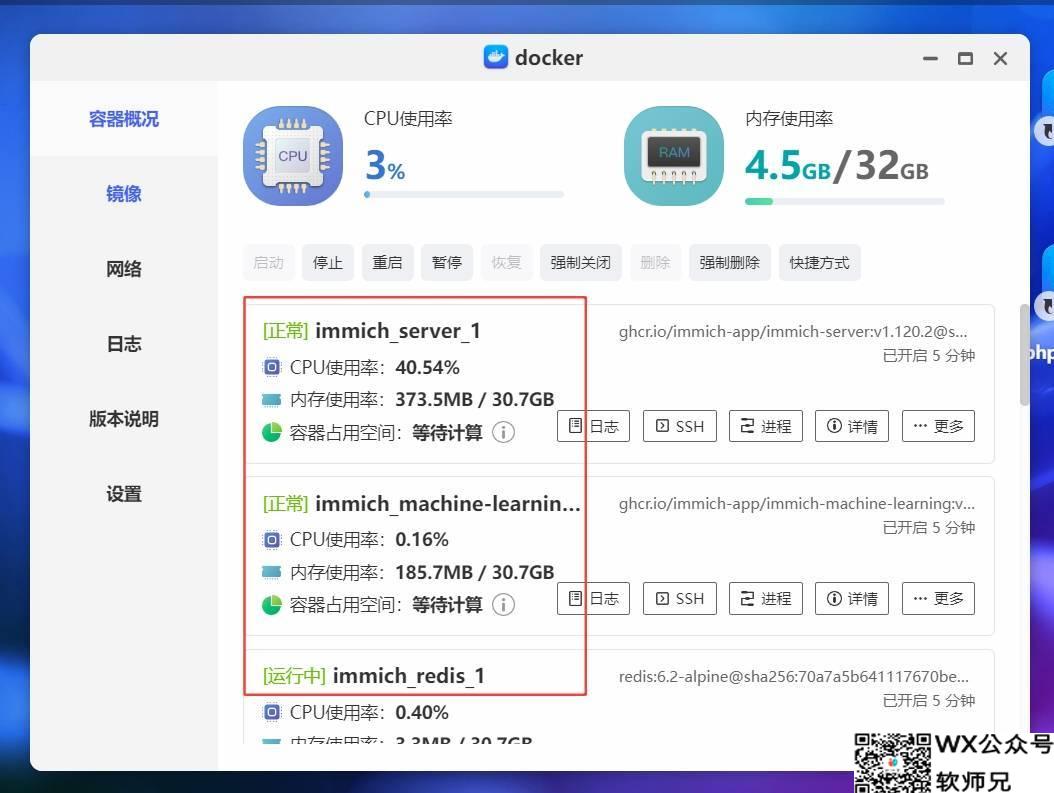Click the 重启 button
The image size is (1054, 793).
coord(387,262)
